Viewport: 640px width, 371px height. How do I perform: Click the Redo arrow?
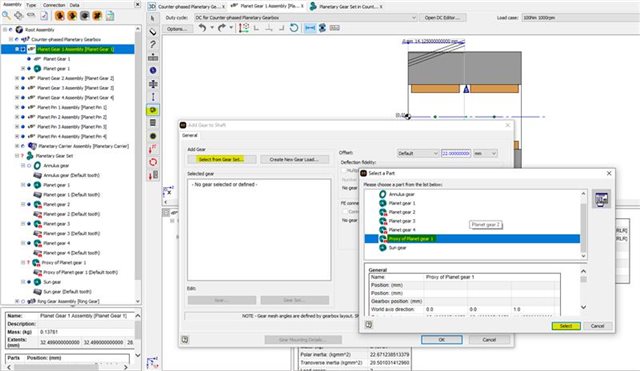coord(221,28)
